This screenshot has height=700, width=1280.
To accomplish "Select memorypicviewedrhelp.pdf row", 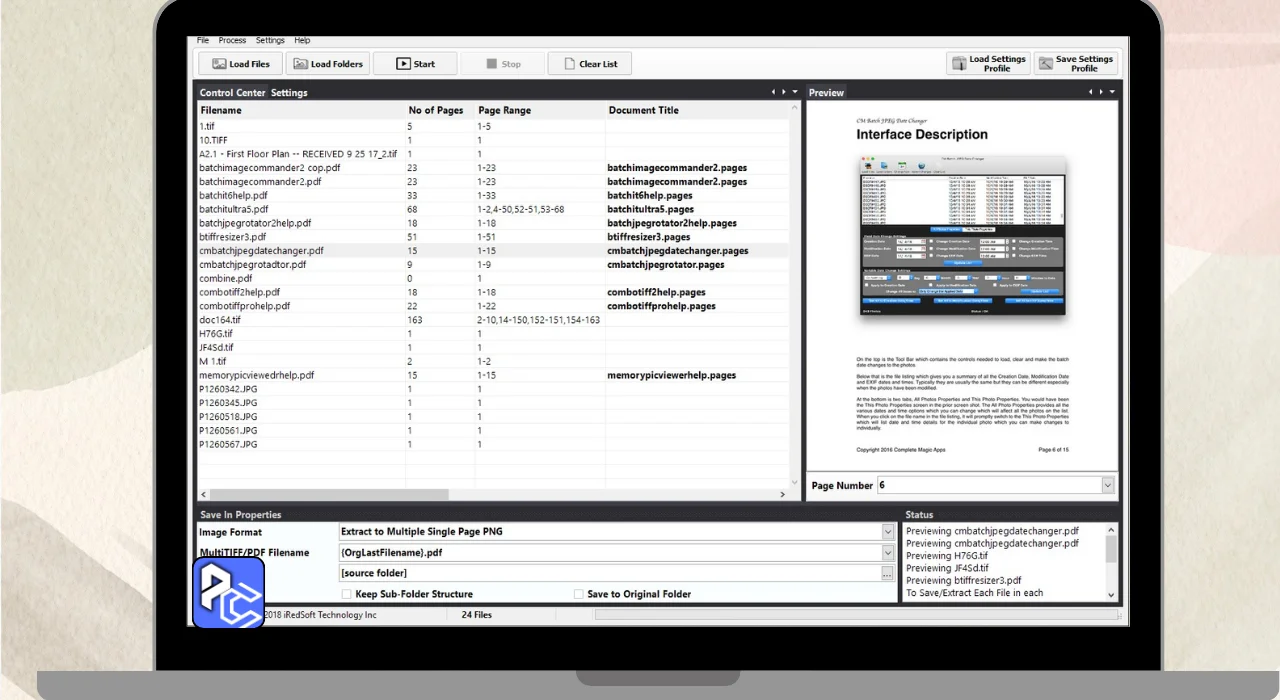I will [492, 376].
